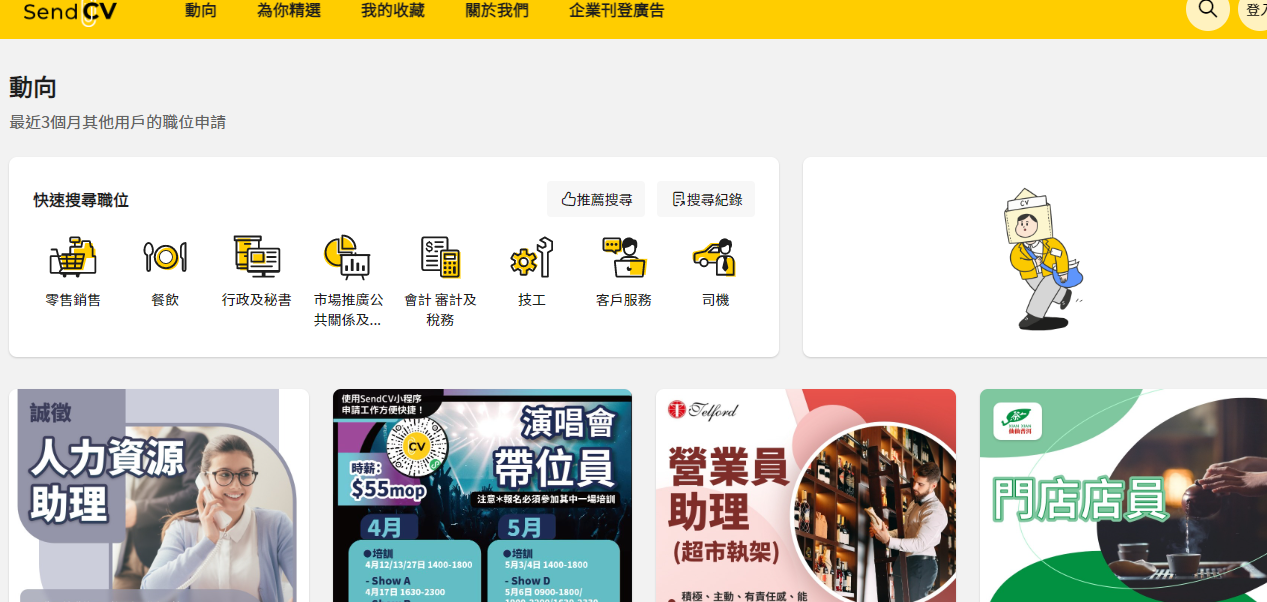Click the 市場推廣公共關係 category label
Viewport: 1267px width, 602px height.
[x=348, y=310]
